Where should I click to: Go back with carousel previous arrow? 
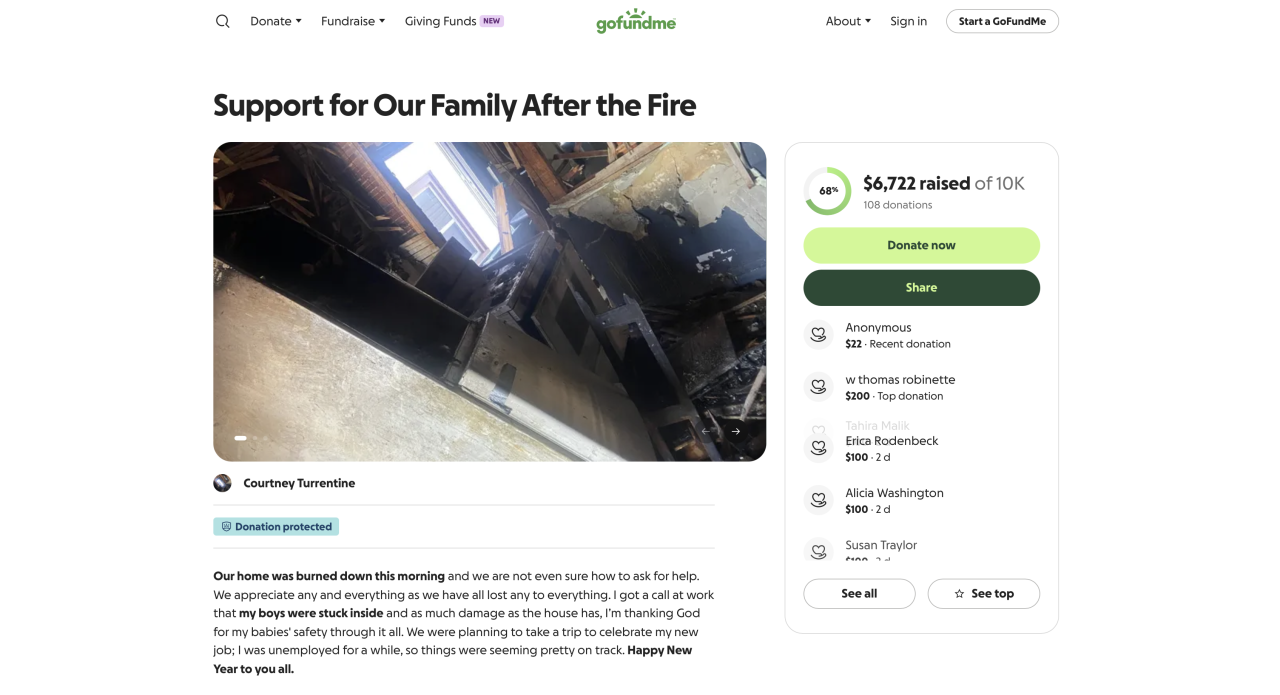coord(707,431)
